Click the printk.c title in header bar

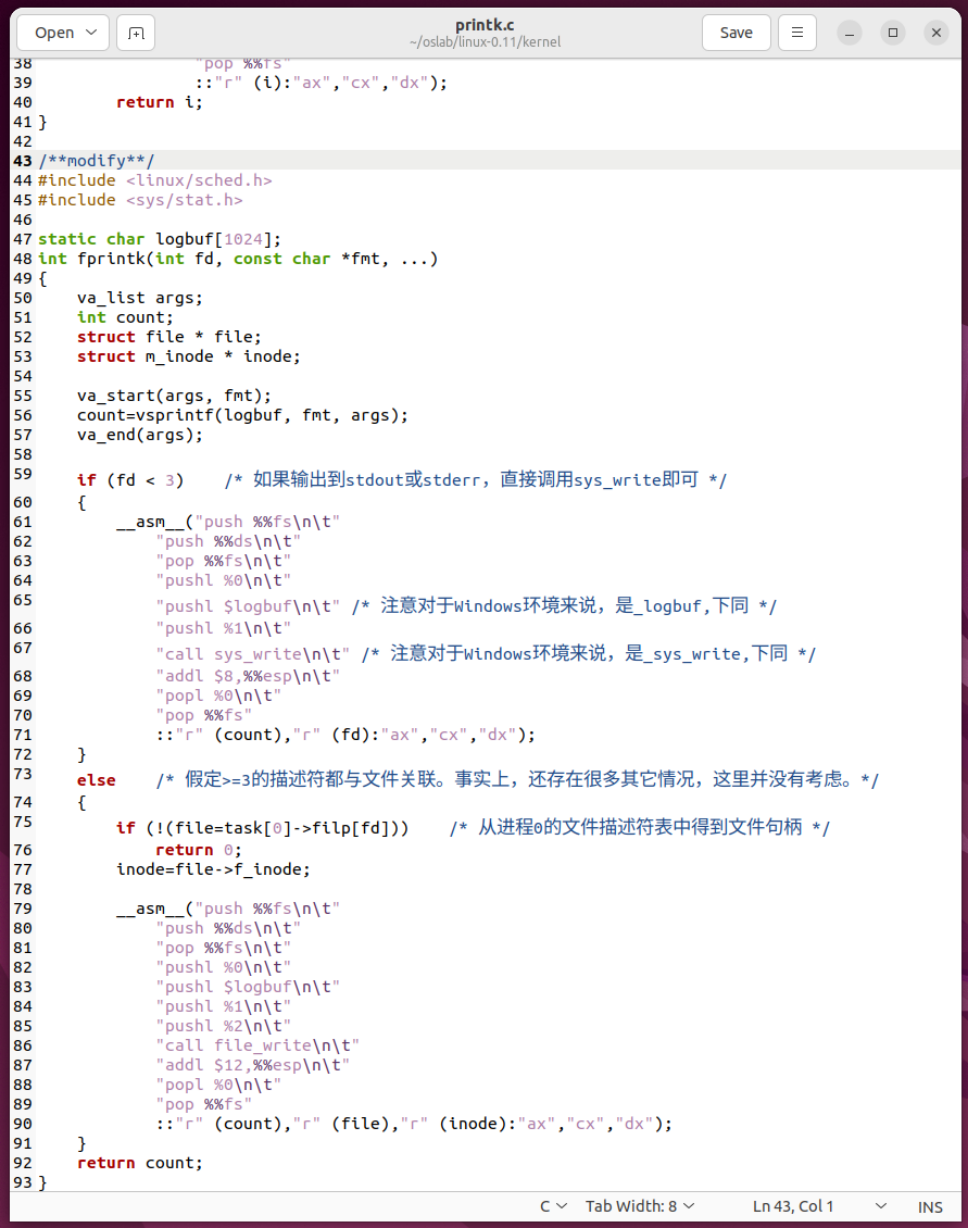(x=484, y=25)
